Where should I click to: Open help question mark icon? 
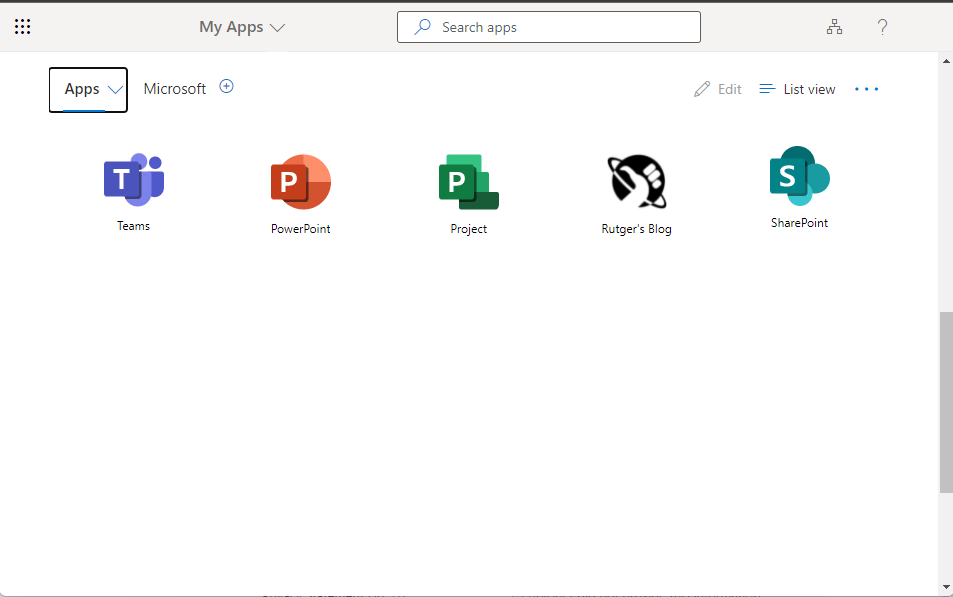click(882, 27)
